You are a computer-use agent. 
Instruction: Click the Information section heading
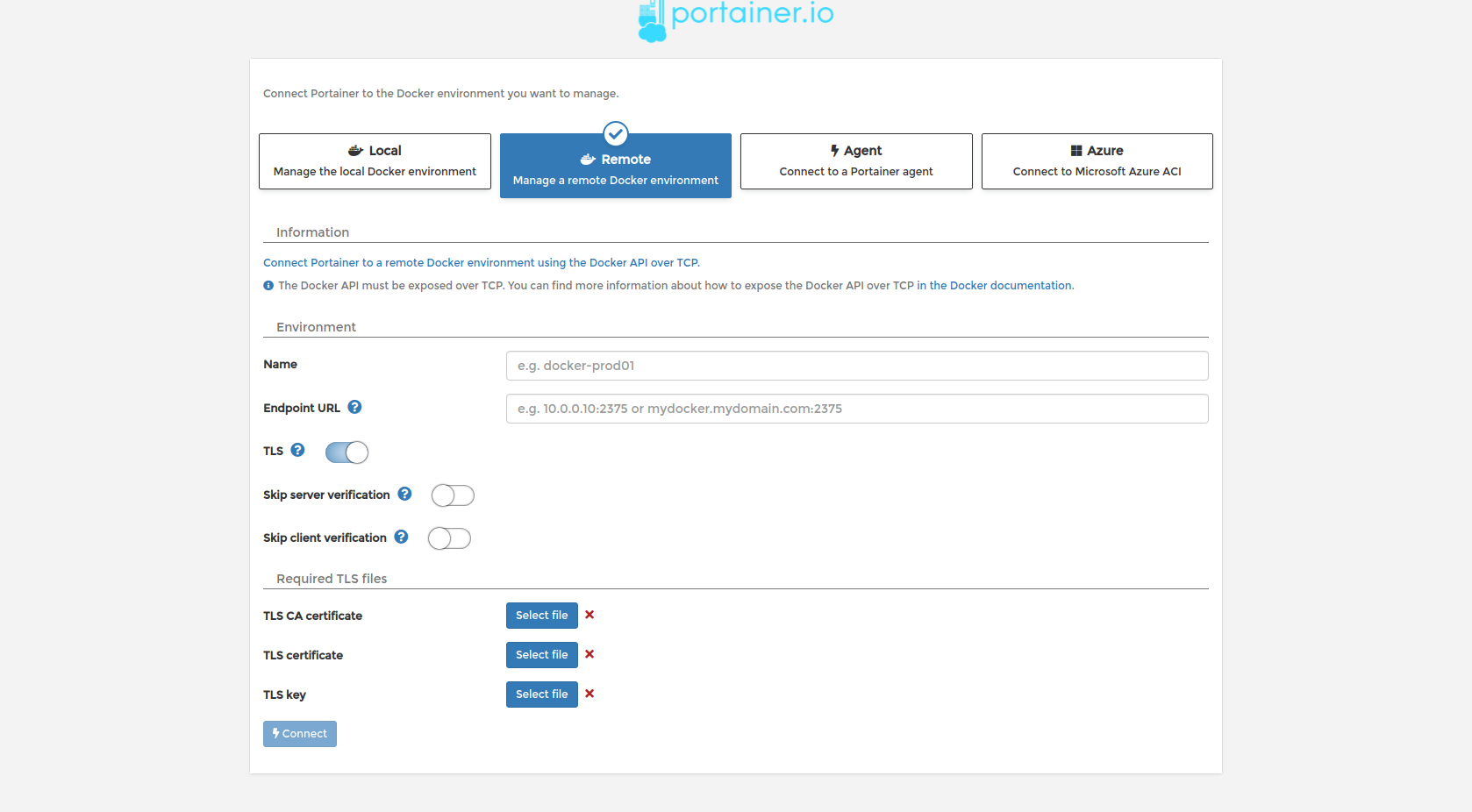click(312, 232)
